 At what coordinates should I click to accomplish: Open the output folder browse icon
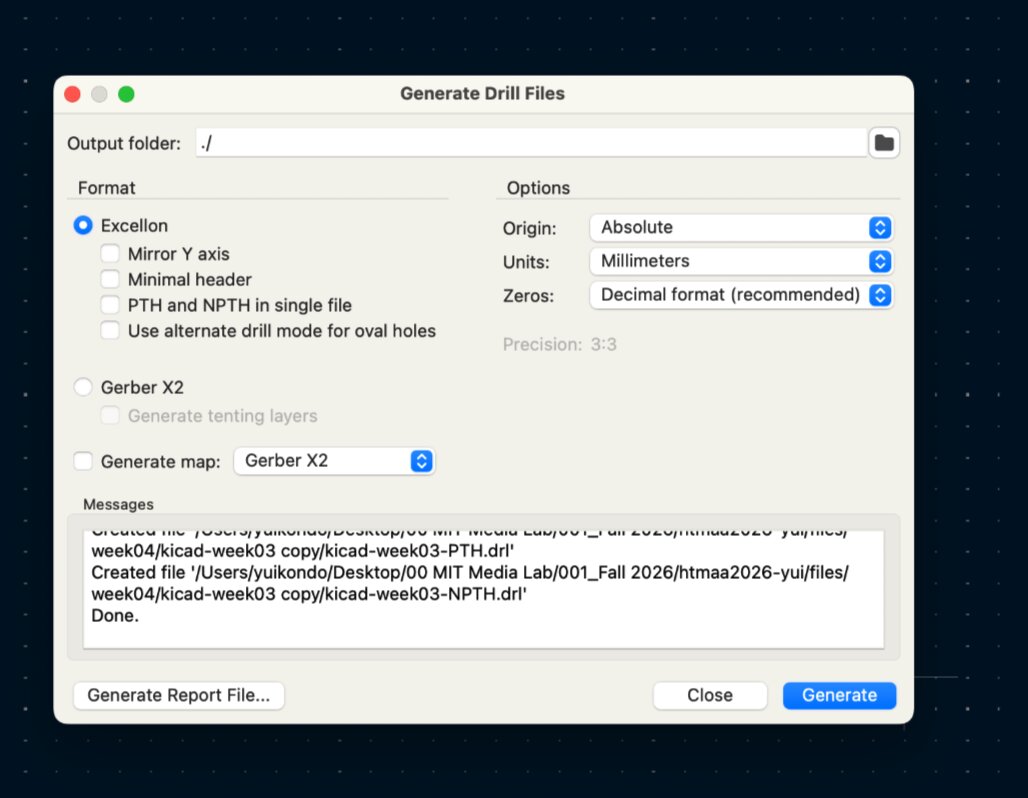pos(884,143)
